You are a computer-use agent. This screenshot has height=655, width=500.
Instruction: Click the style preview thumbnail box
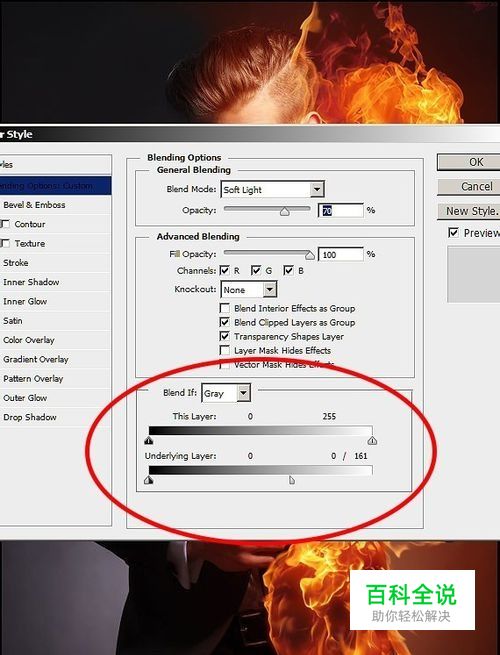[474, 274]
